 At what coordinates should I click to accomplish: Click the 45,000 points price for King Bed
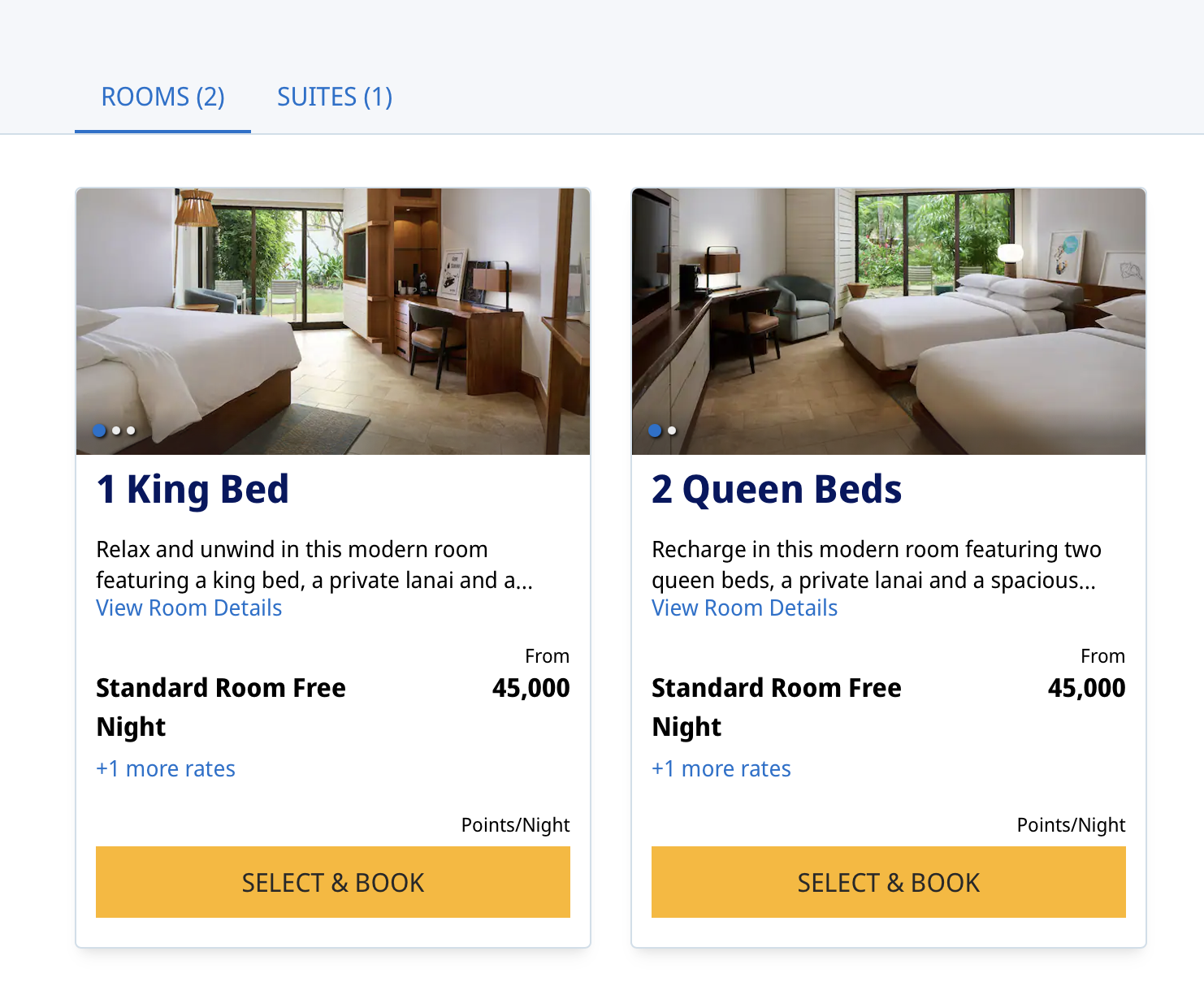(x=531, y=689)
